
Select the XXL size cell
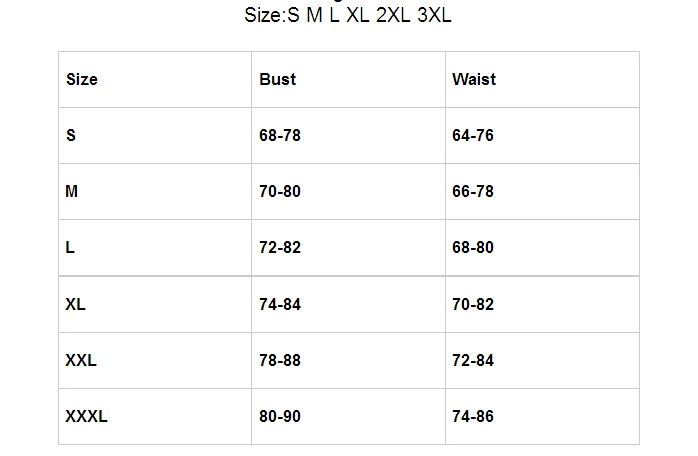tap(155, 360)
